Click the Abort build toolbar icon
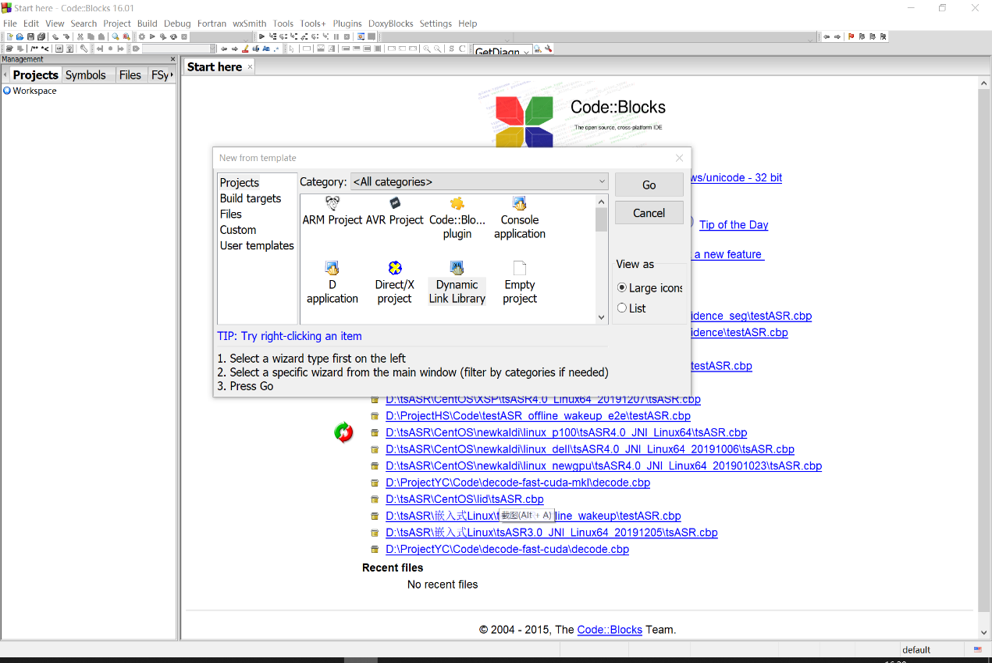 184,37
